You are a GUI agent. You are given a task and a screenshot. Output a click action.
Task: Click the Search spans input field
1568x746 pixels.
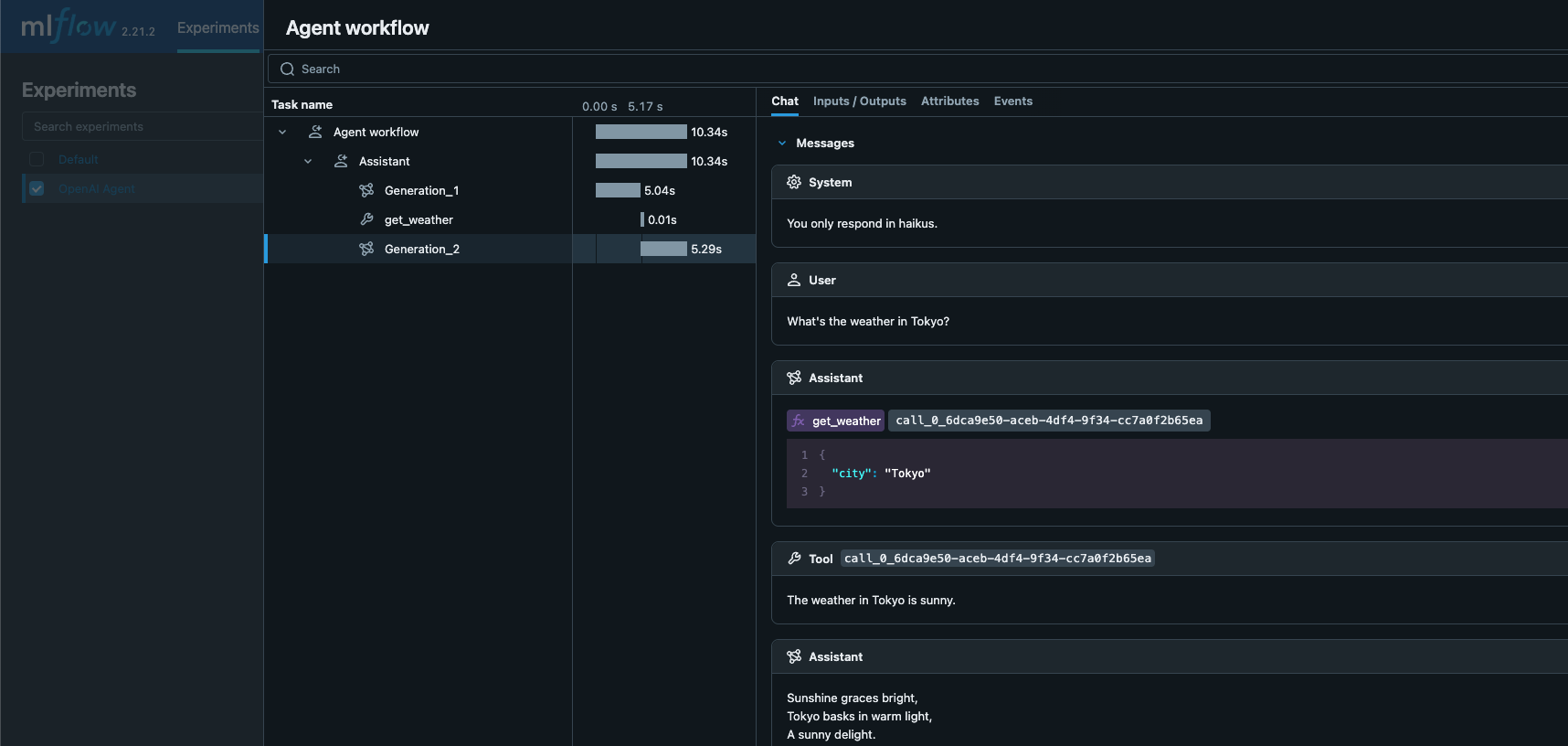click(914, 69)
